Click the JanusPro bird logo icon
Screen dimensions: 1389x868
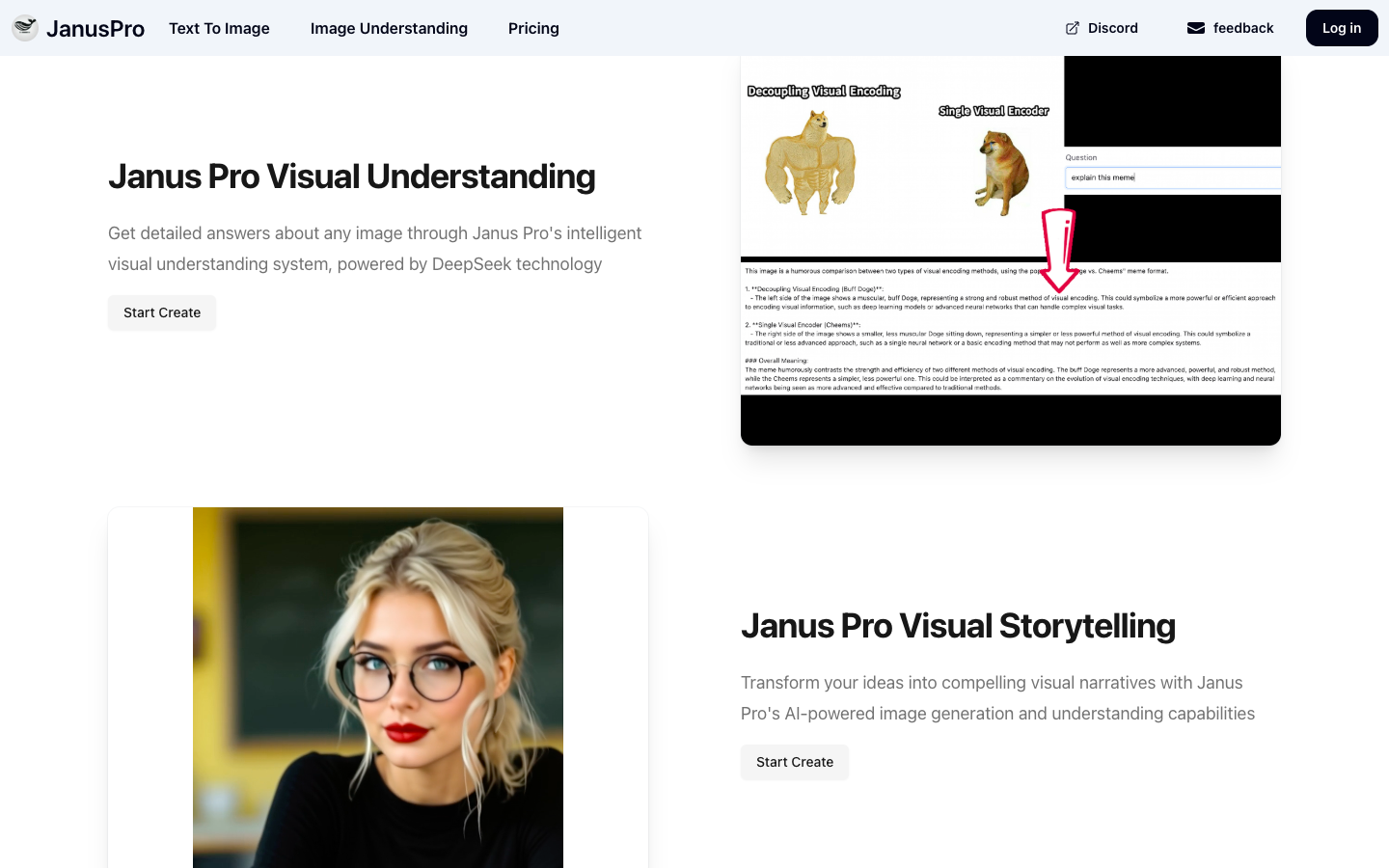point(25,28)
